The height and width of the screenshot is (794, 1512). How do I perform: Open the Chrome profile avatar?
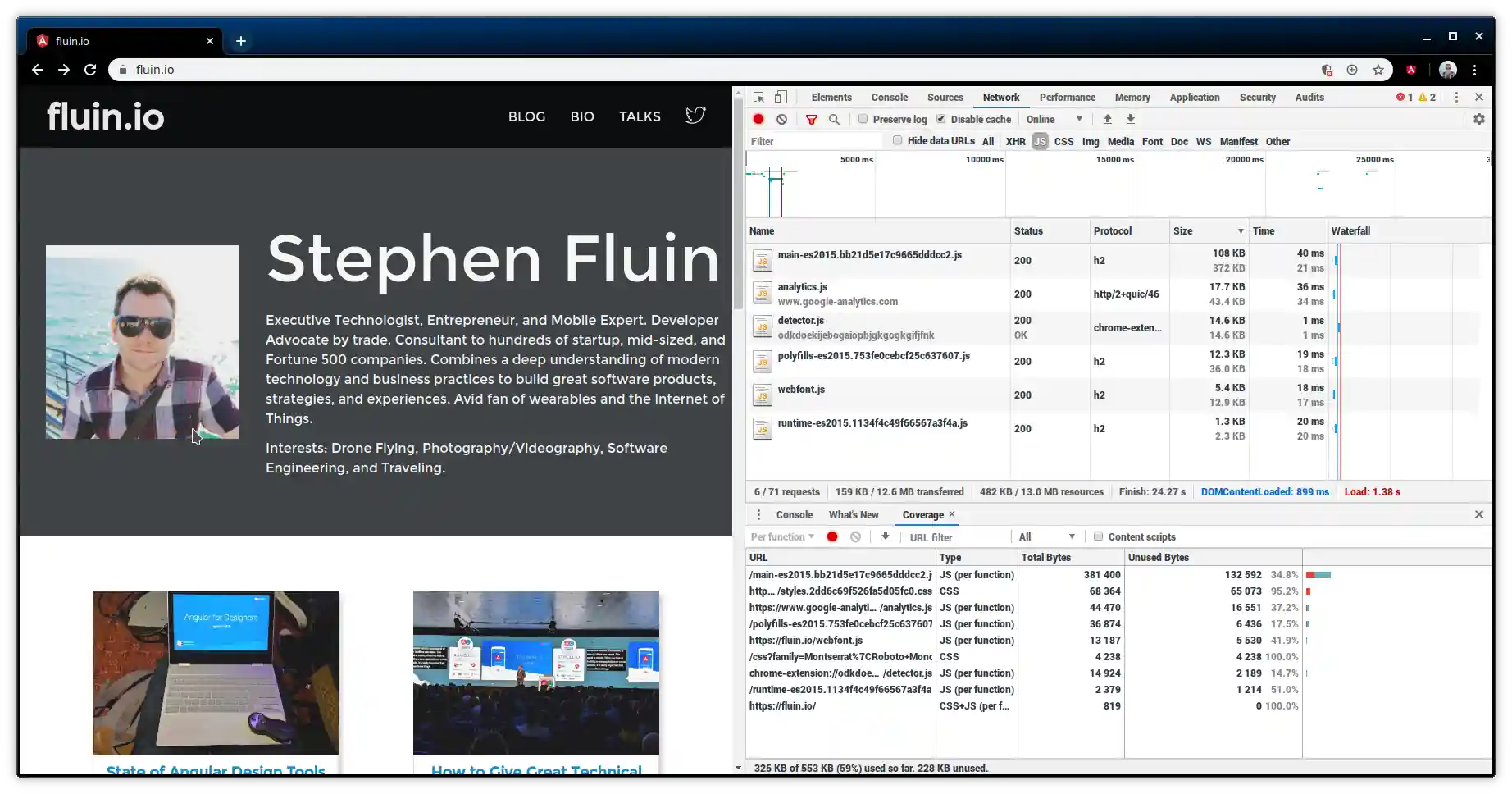click(1448, 70)
